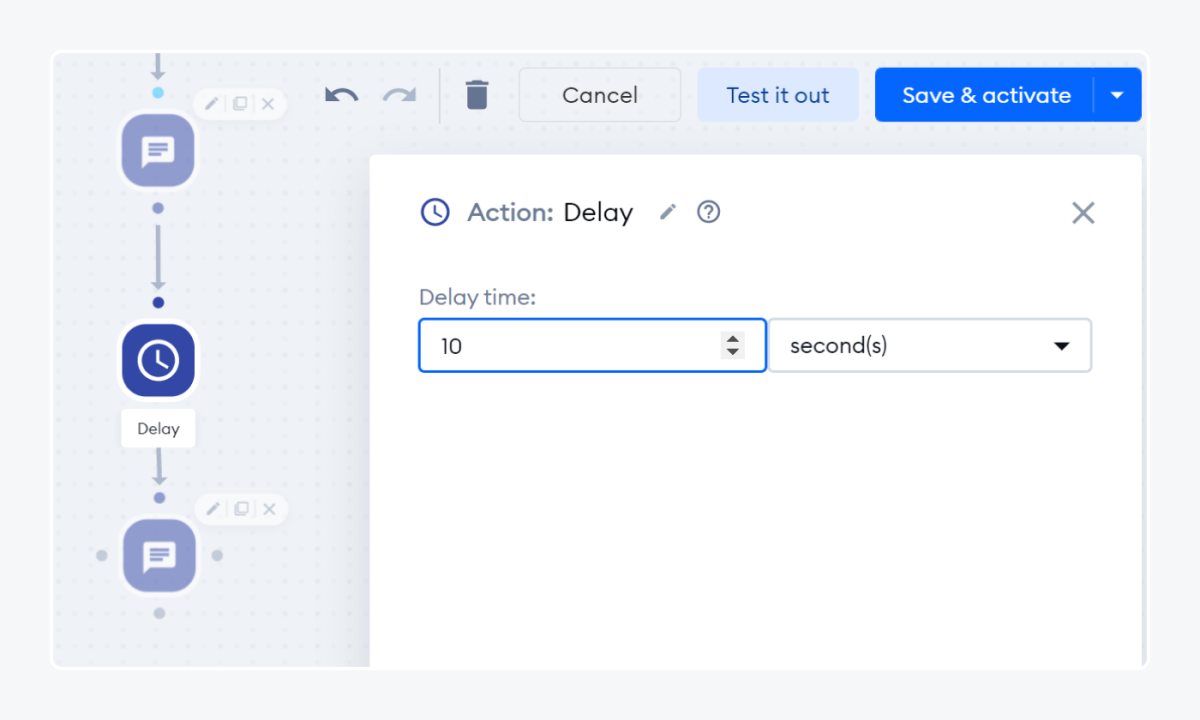The image size is (1200, 720).
Task: Open the second(s) time unit dropdown
Action: [x=930, y=345]
